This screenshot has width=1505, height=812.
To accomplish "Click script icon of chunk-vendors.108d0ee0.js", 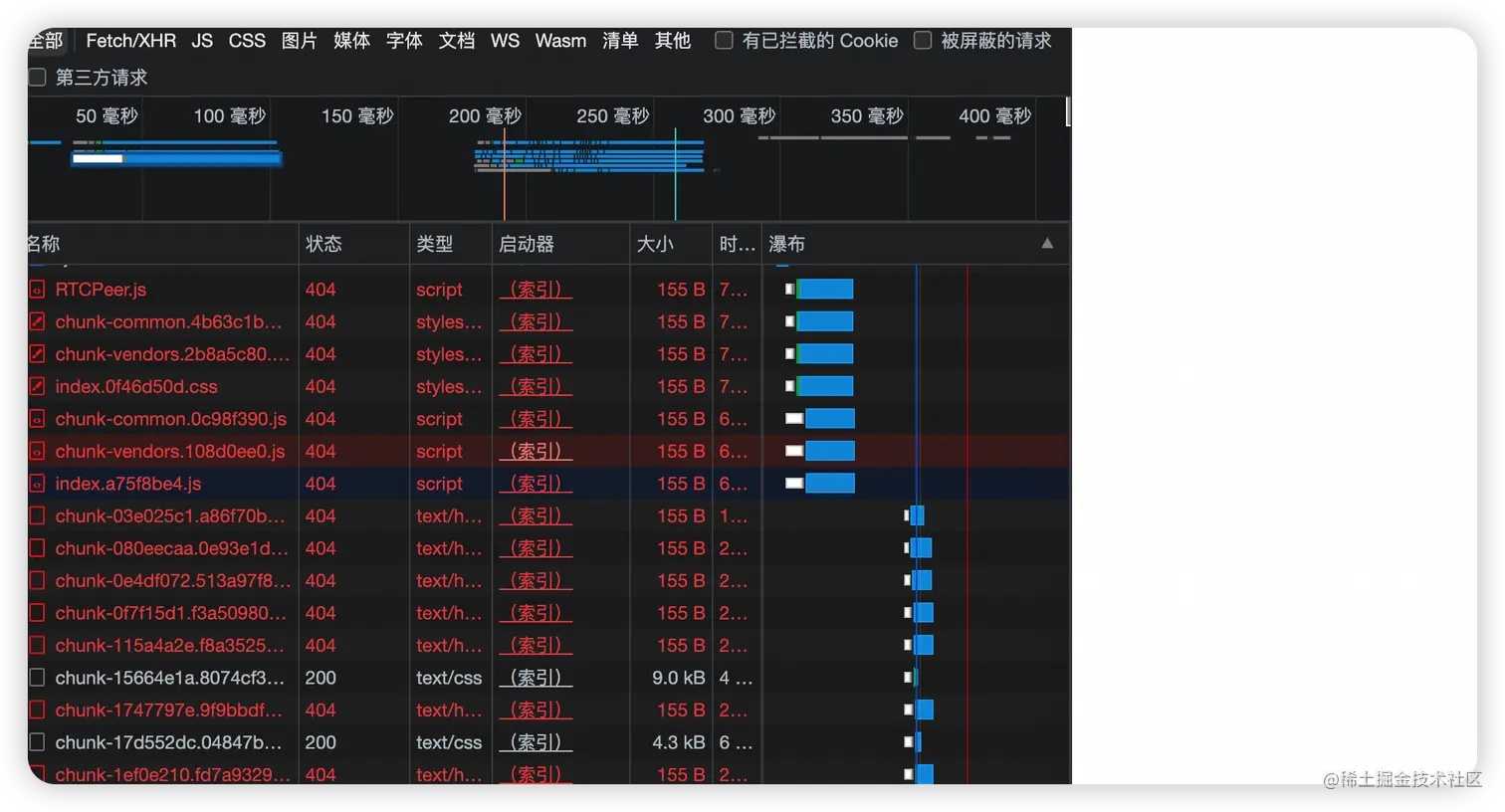I will click(x=37, y=452).
